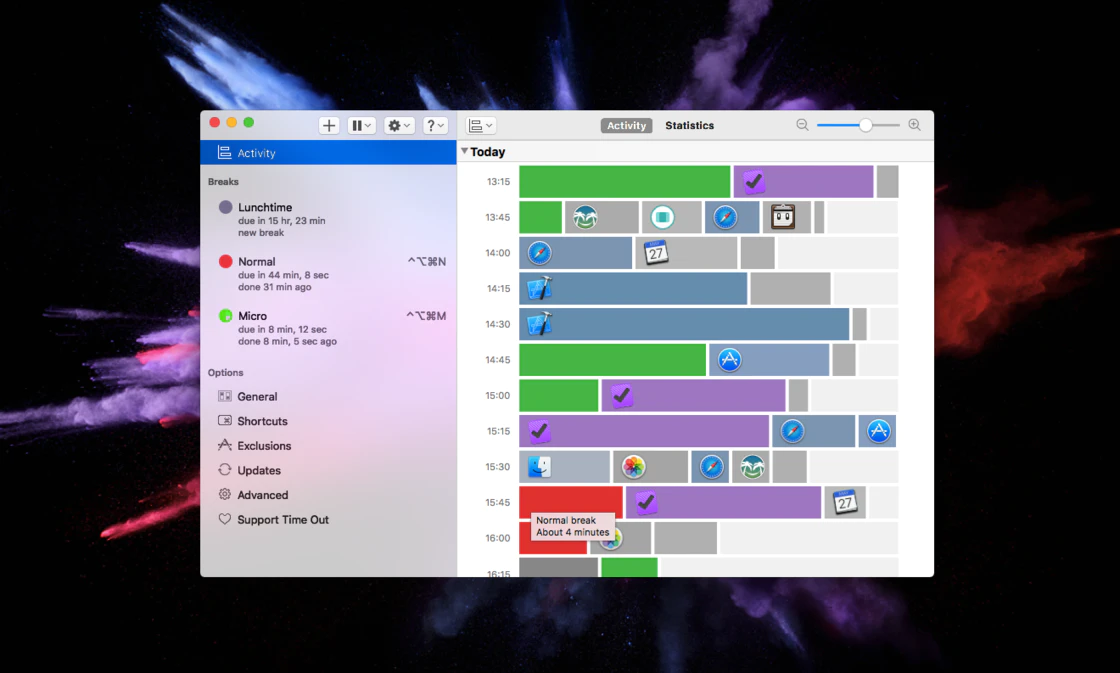Screen dimensions: 1120x673
Task: Click 'due in 44 min, 8 sec' text
Action: (x=284, y=275)
